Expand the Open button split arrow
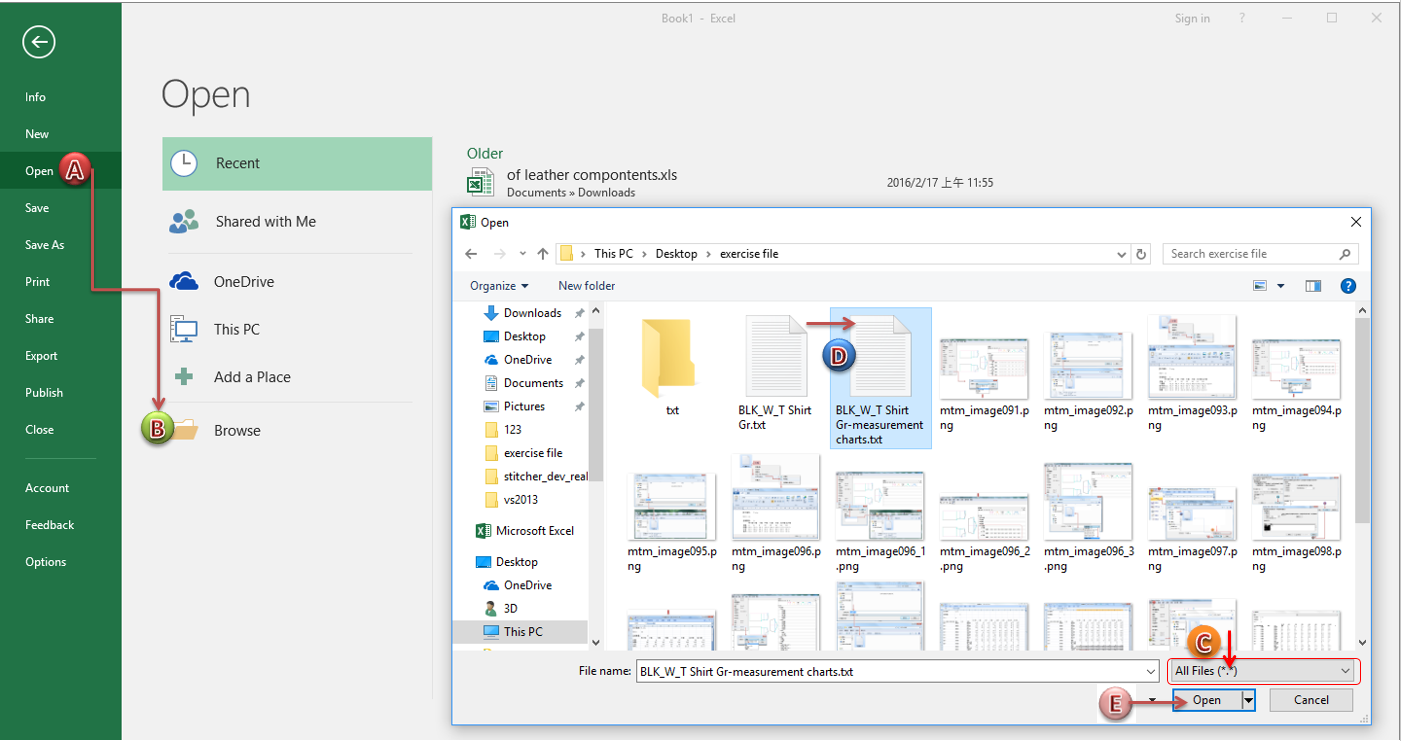This screenshot has height=741, width=1401. click(x=1248, y=701)
